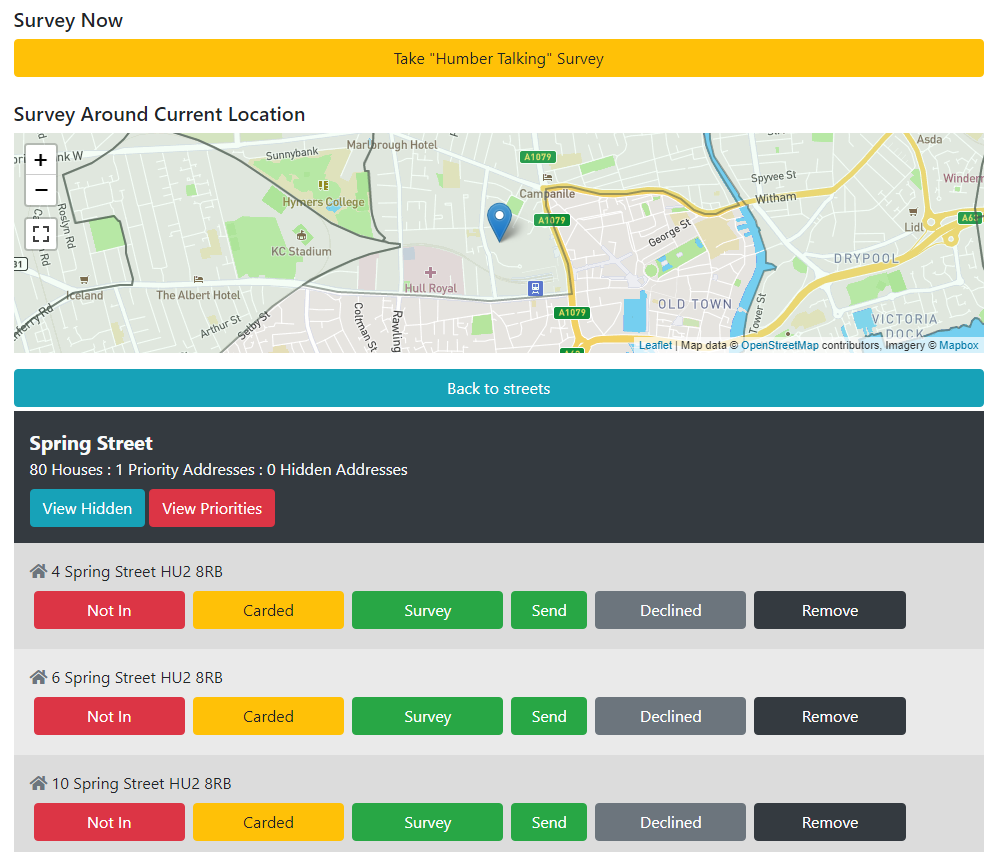Mark 6 Spring Street as Declined

pyautogui.click(x=670, y=716)
